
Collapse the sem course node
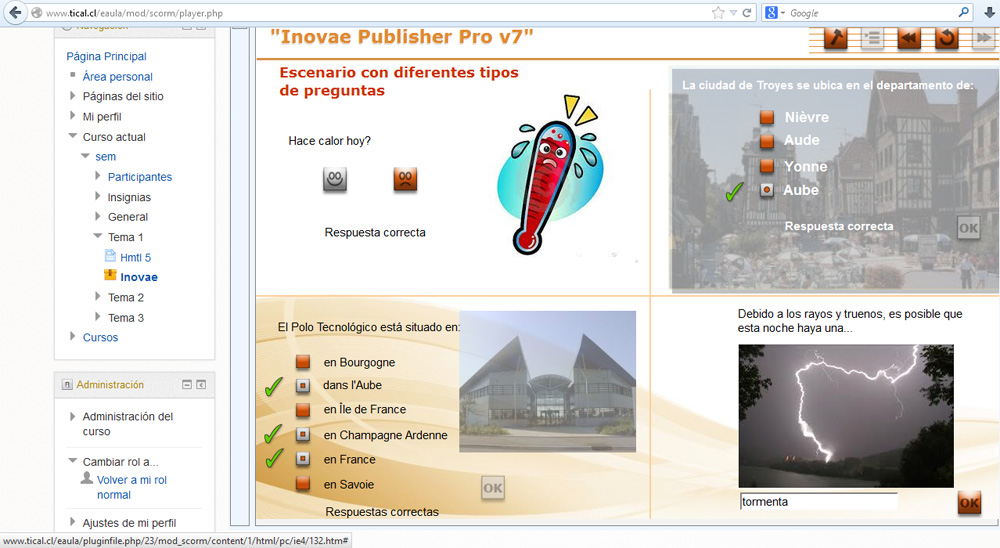(x=85, y=156)
